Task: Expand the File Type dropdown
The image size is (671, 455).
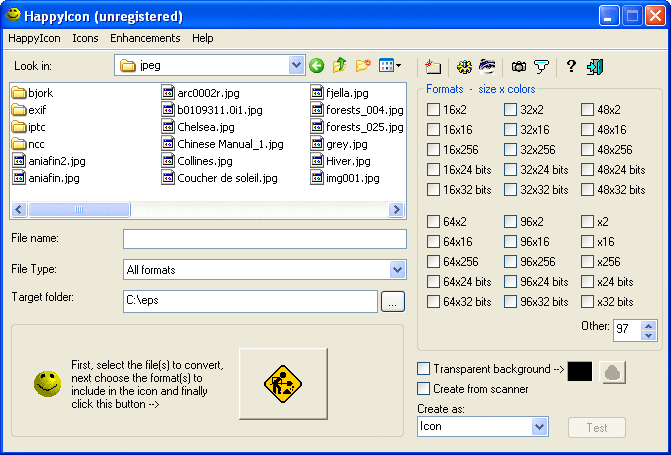Action: click(397, 270)
